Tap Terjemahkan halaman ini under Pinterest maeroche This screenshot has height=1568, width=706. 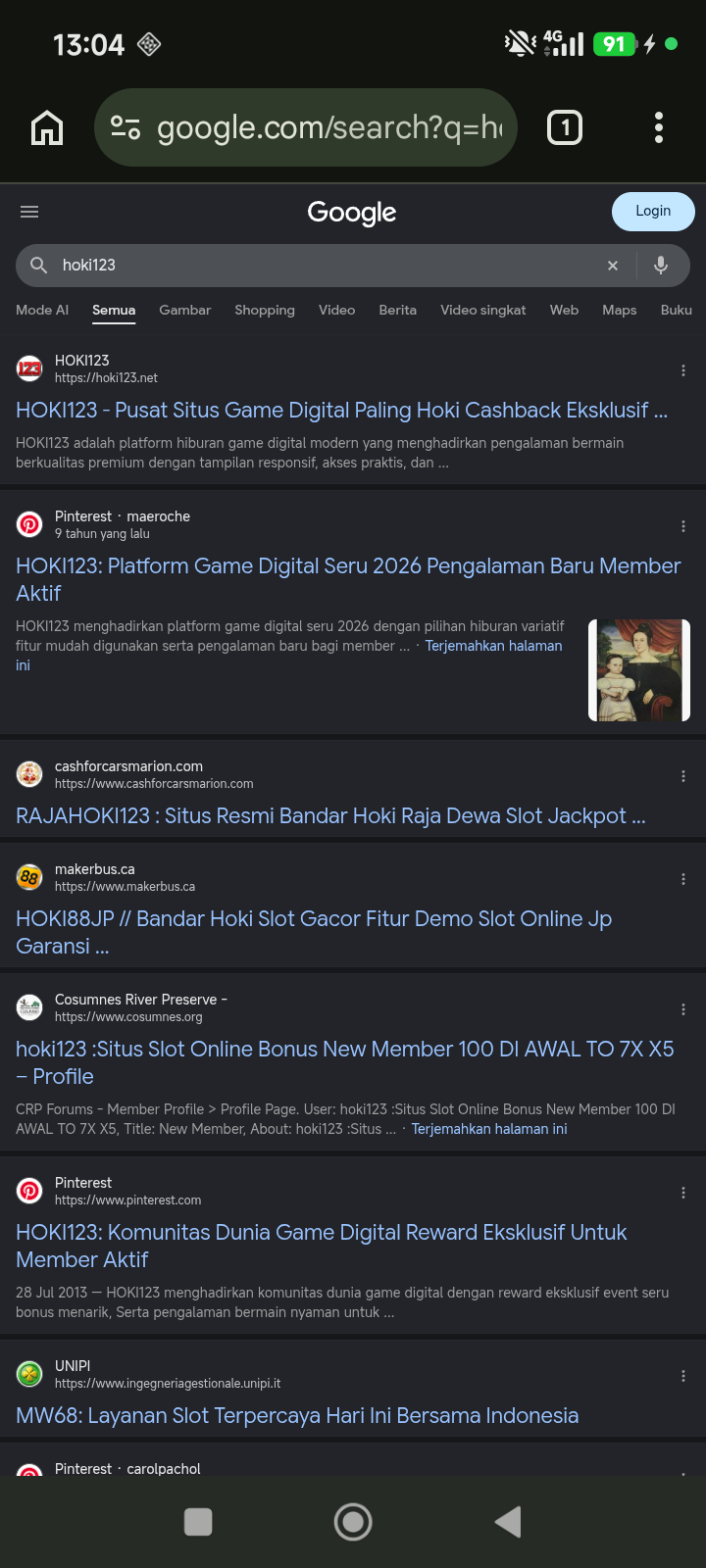click(493, 646)
